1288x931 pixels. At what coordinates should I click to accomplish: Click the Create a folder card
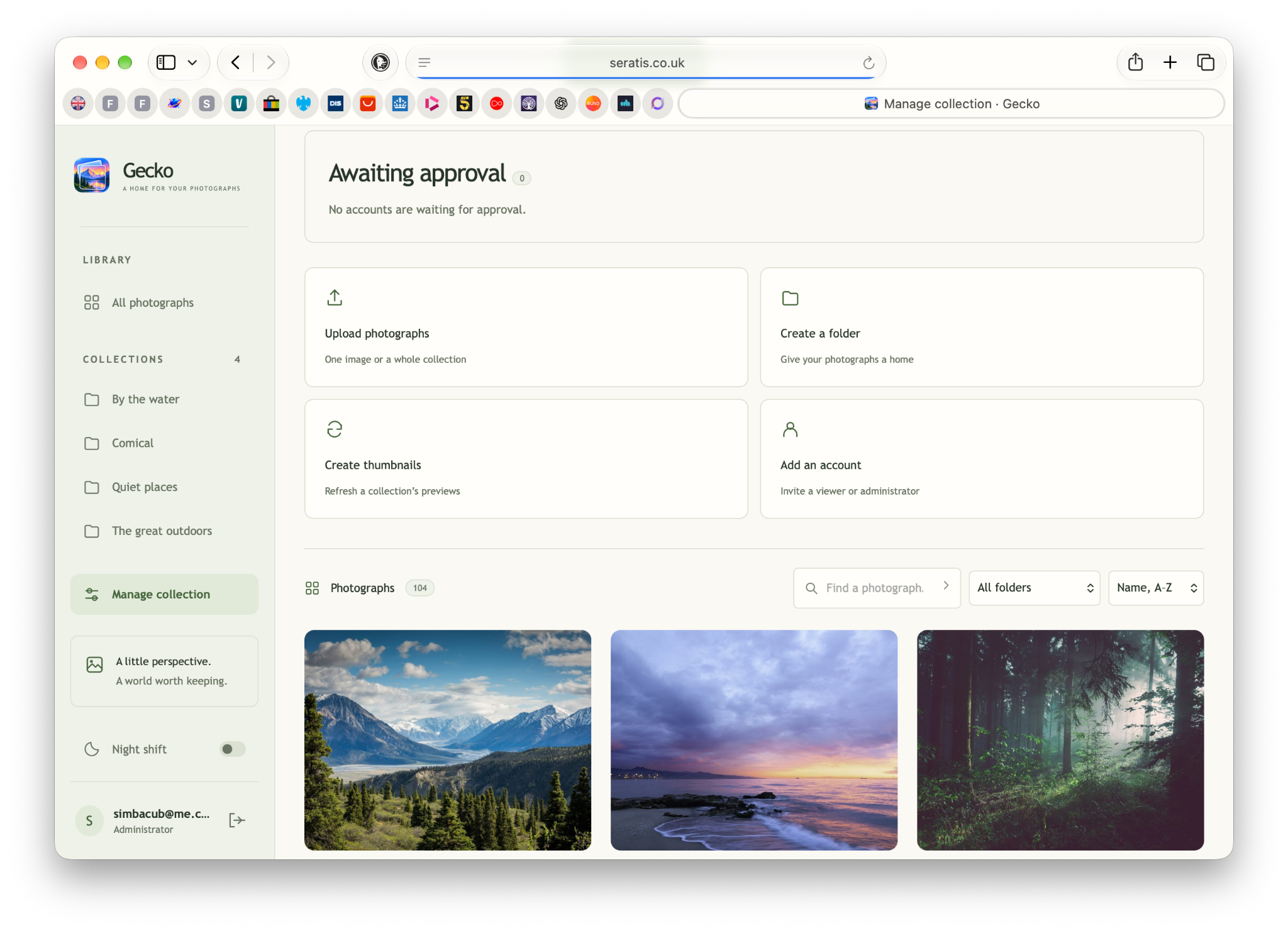click(x=982, y=327)
